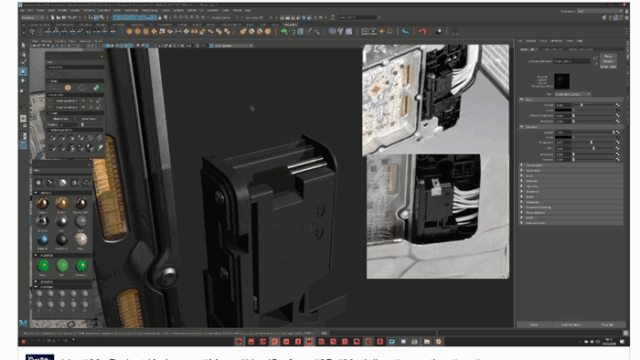
Task: Apply the blue material sphere swatch
Action: pyautogui.click(x=42, y=239)
